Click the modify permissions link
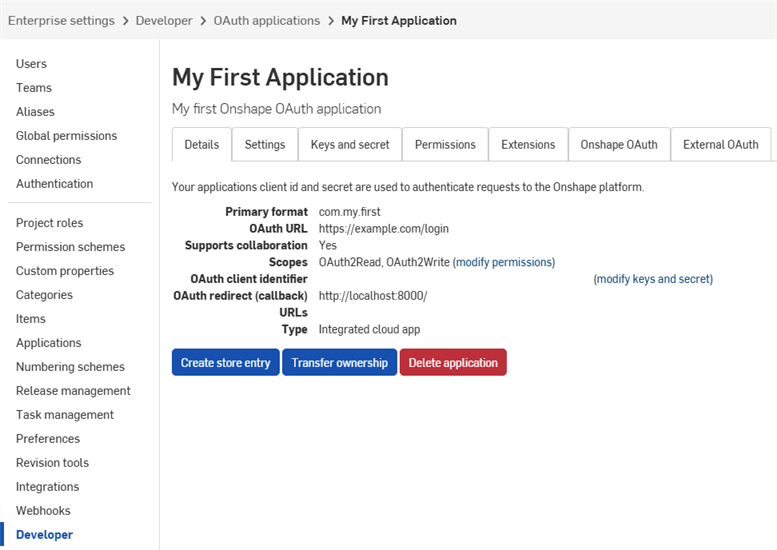777x550 pixels. click(x=503, y=262)
